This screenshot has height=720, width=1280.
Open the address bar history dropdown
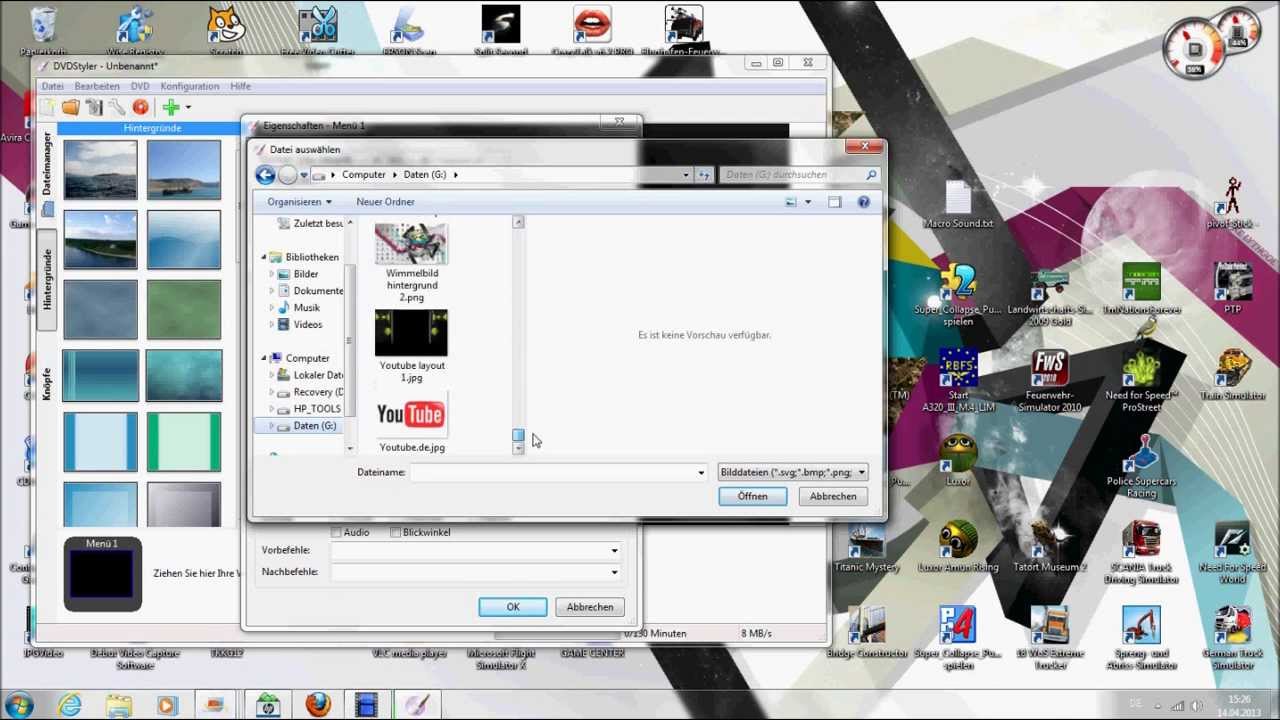(x=686, y=175)
